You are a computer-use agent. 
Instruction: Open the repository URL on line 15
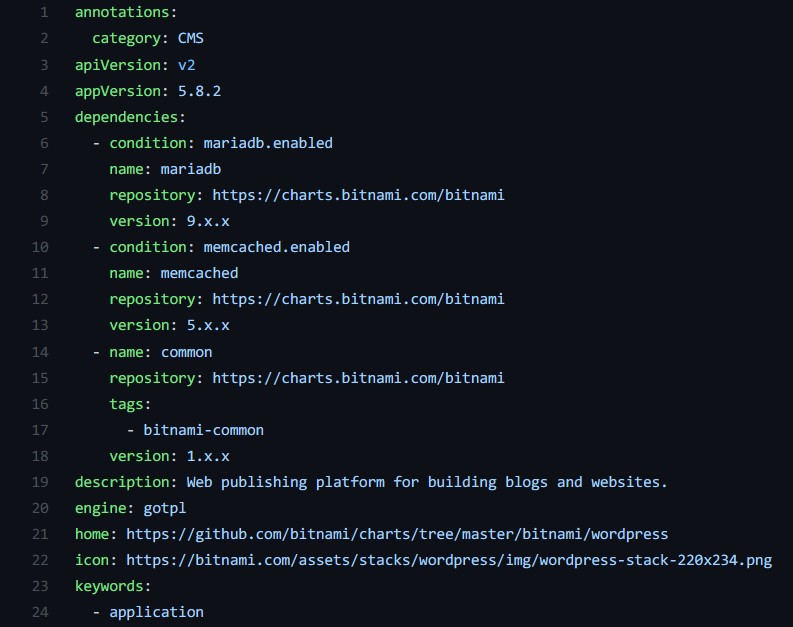tap(358, 378)
